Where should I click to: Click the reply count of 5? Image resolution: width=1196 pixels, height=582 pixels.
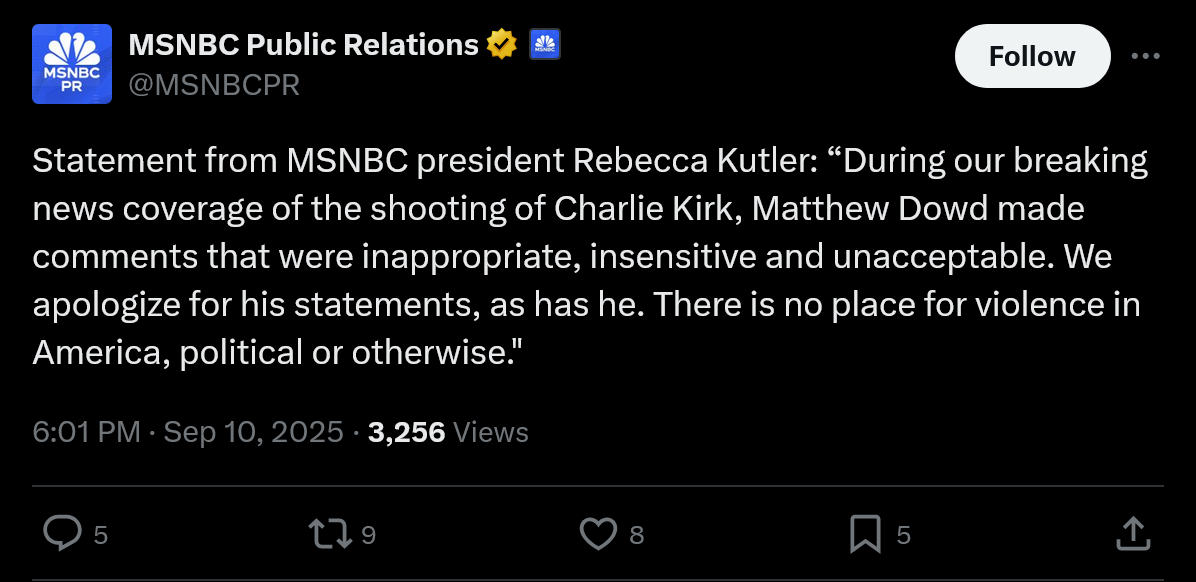[100, 536]
